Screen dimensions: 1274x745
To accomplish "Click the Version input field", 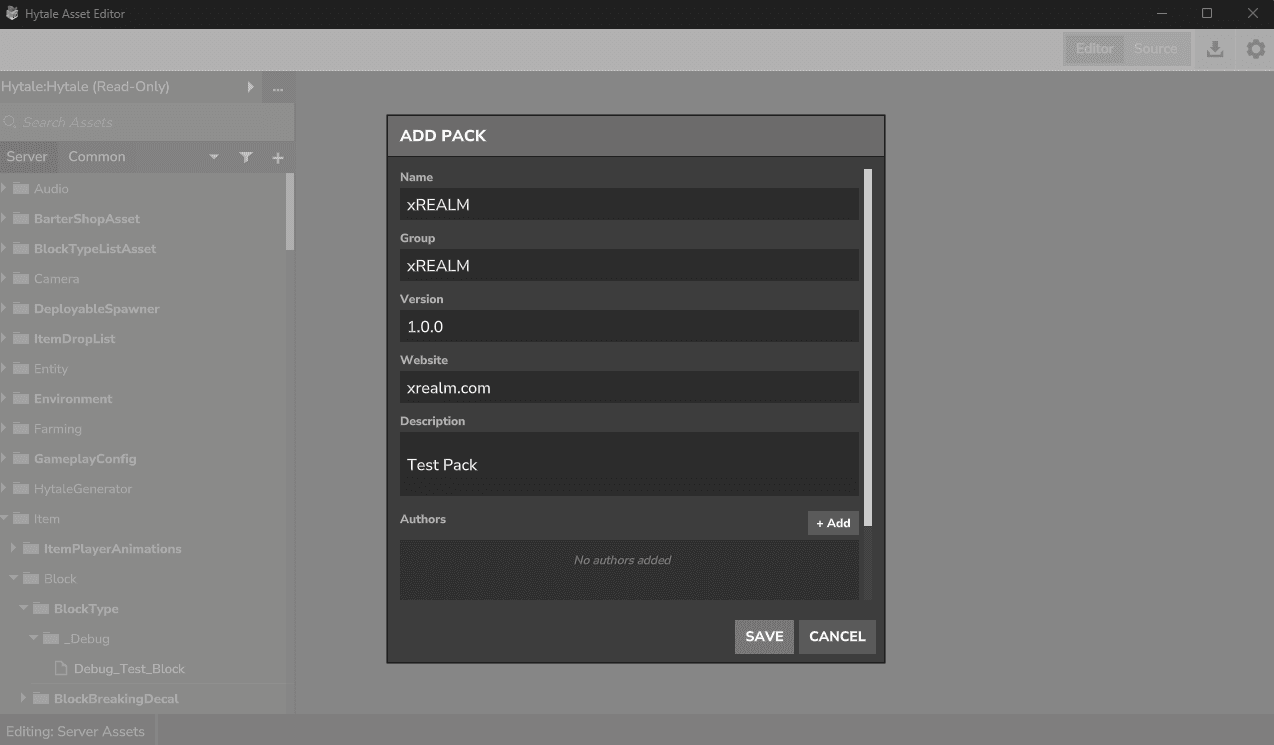I will (628, 326).
